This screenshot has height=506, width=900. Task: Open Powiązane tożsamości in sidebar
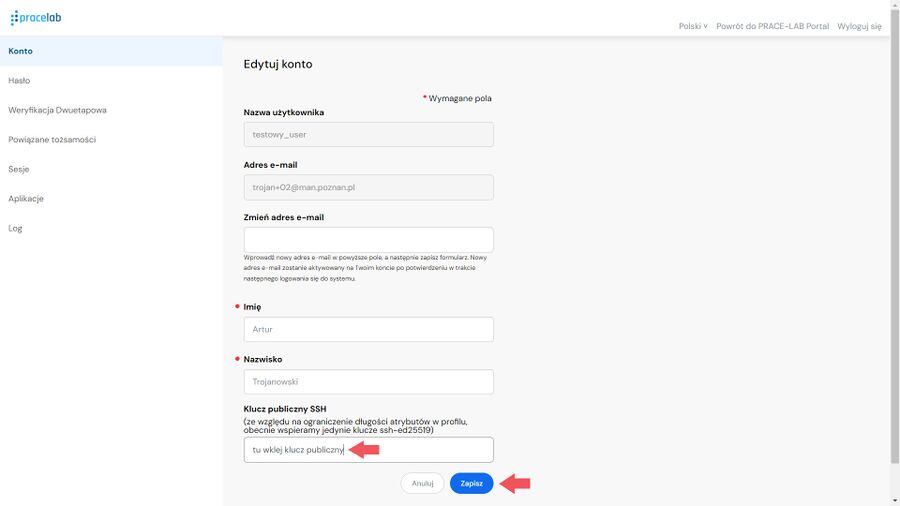point(111,139)
